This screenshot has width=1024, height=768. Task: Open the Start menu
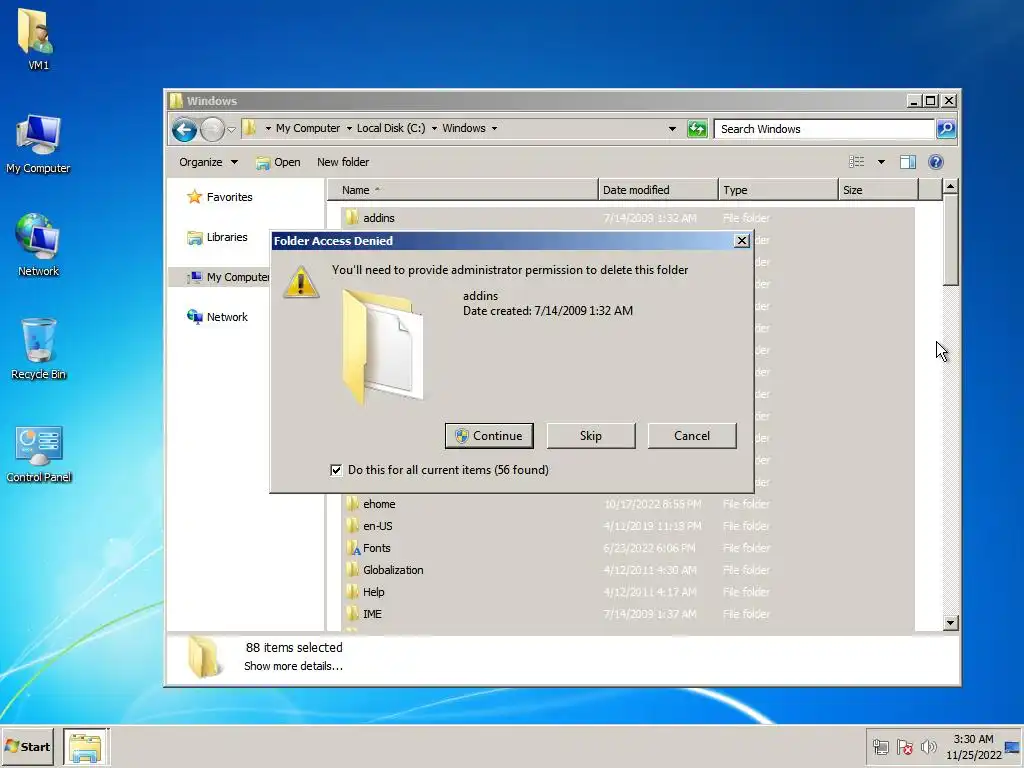(x=27, y=747)
